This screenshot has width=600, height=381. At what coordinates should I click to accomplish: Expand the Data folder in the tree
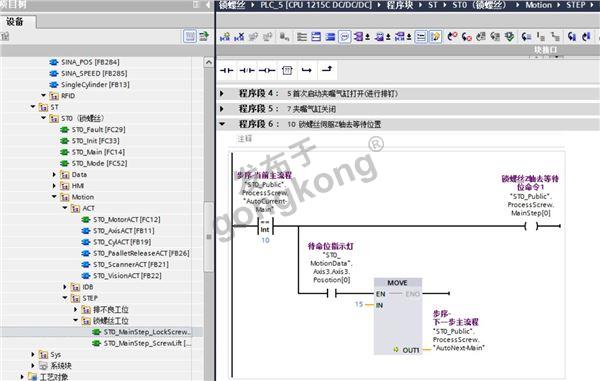(x=54, y=174)
